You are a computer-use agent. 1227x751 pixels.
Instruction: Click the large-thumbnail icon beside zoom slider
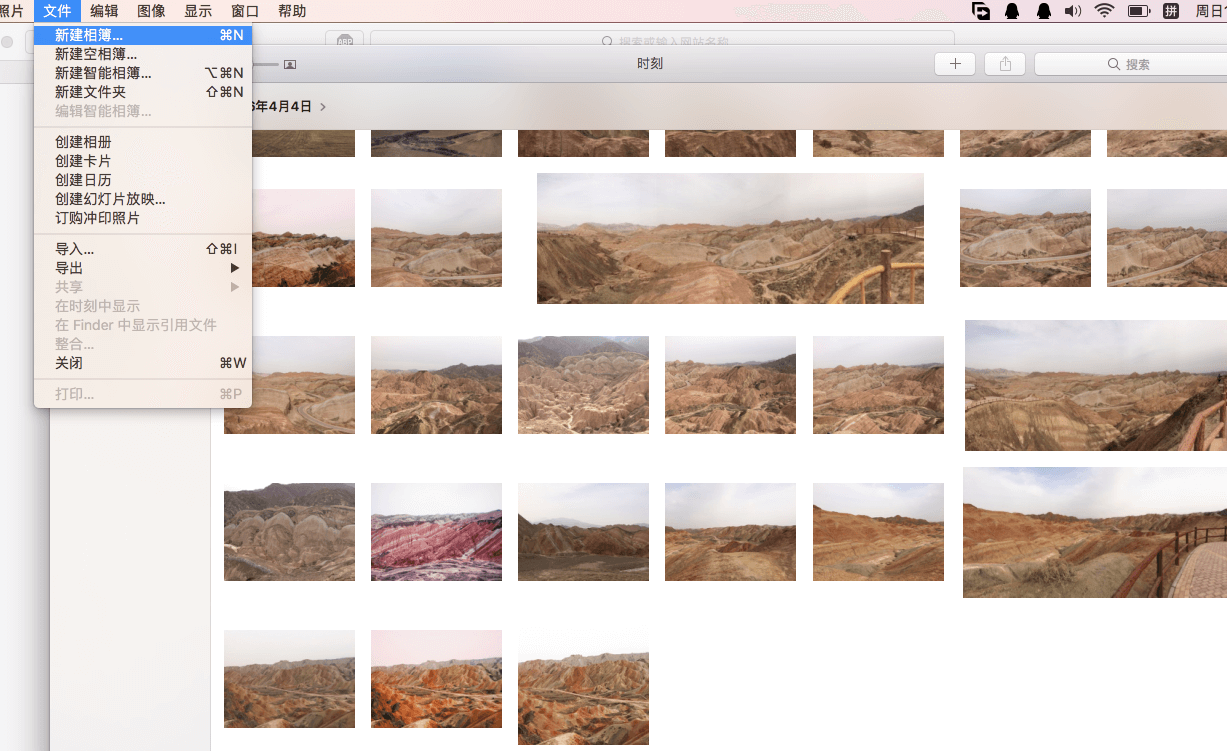(290, 64)
